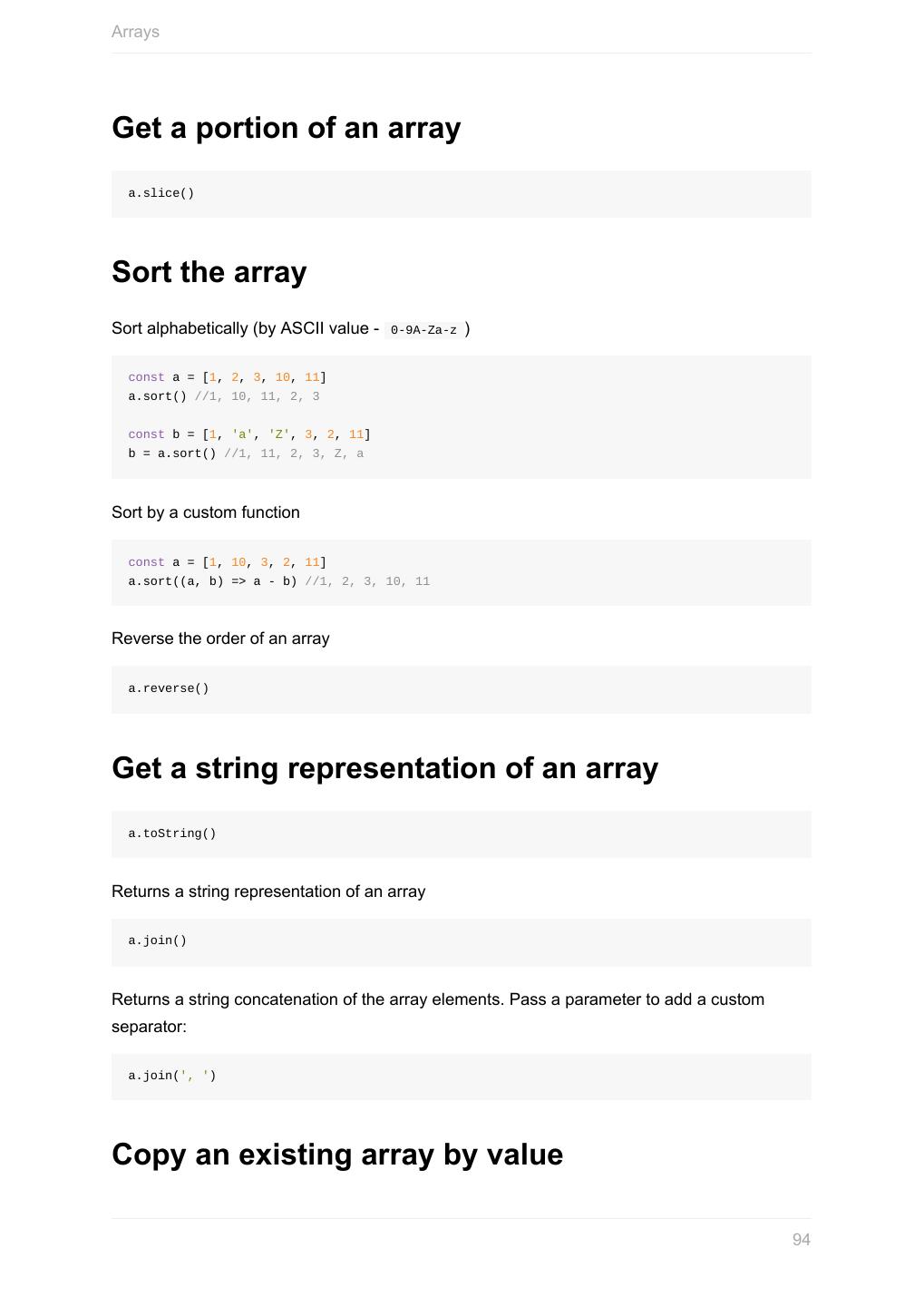
Task: Click the "Arrays" page header text
Action: click(135, 32)
